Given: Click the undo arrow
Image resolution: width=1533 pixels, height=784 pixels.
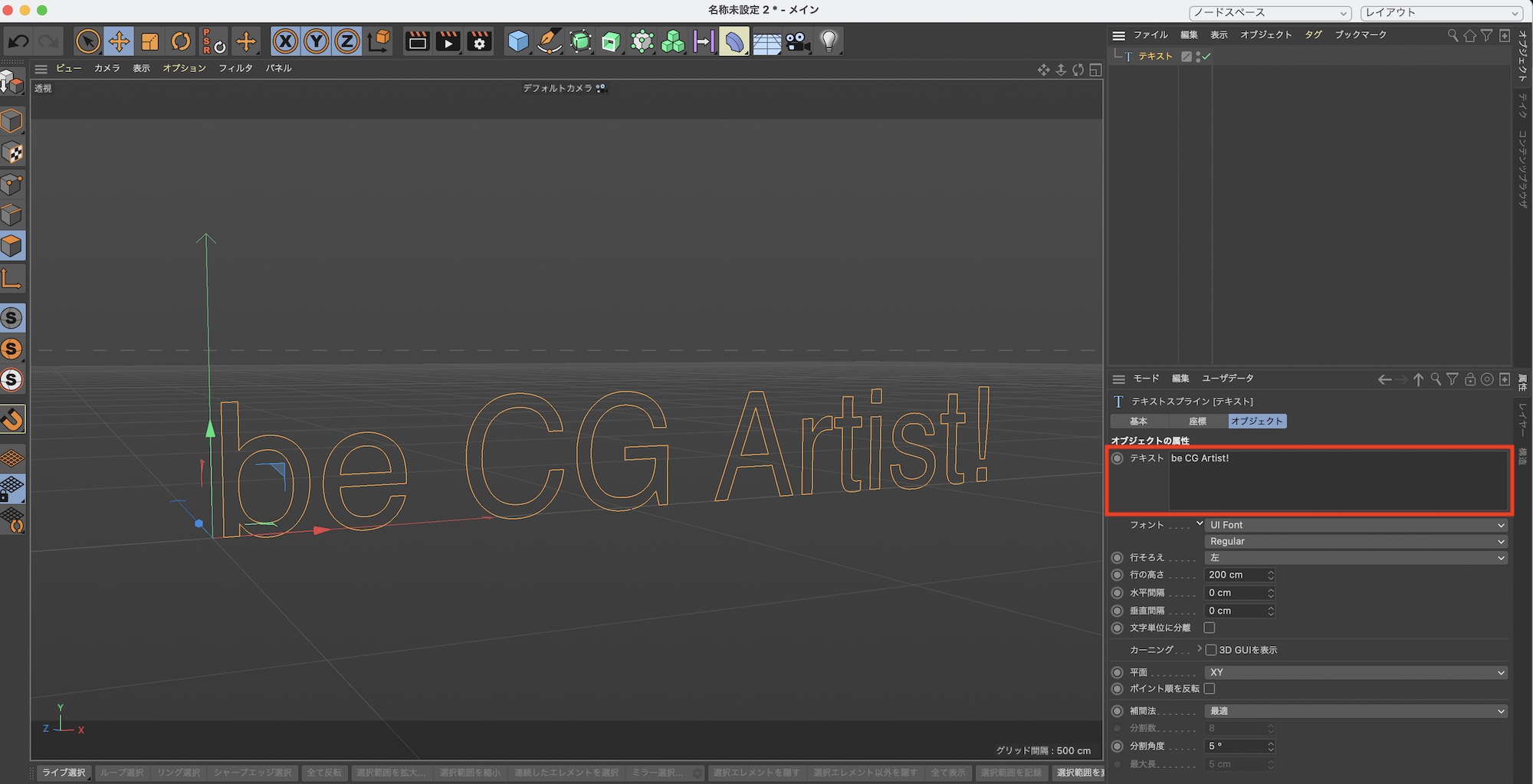Looking at the screenshot, I should (x=19, y=41).
